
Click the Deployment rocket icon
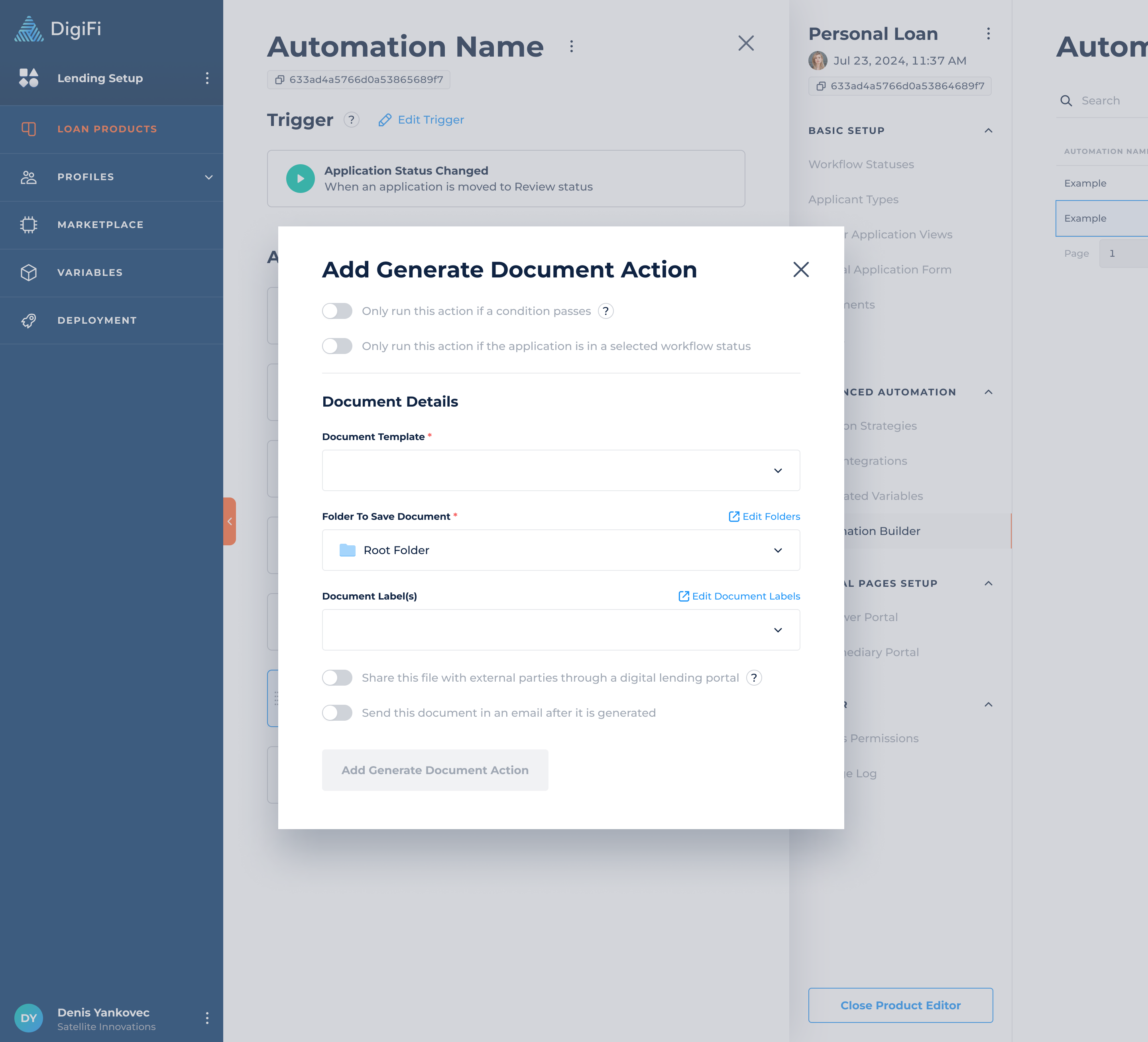[x=28, y=320]
